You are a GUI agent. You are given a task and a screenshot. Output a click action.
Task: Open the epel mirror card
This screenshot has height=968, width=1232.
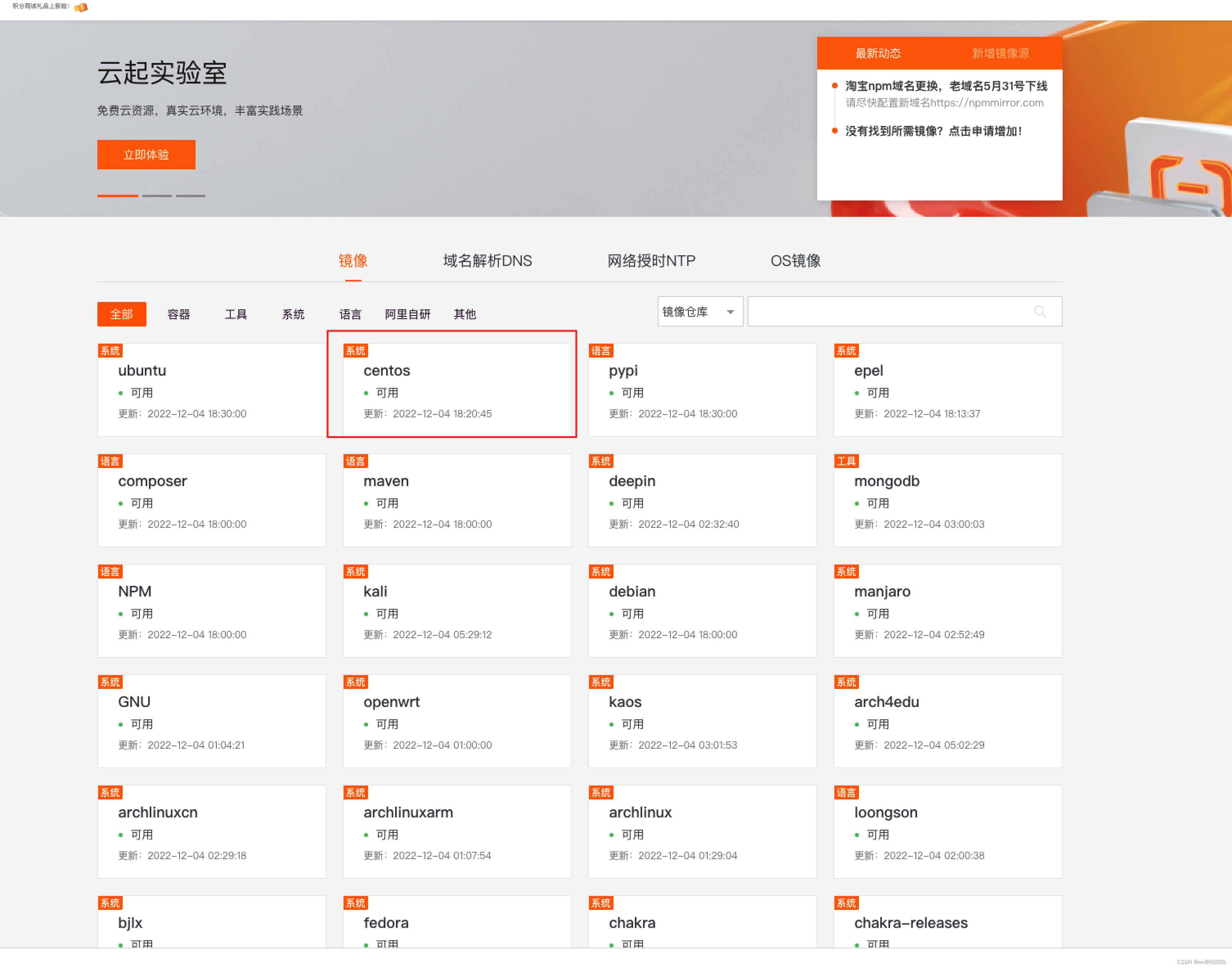947,390
